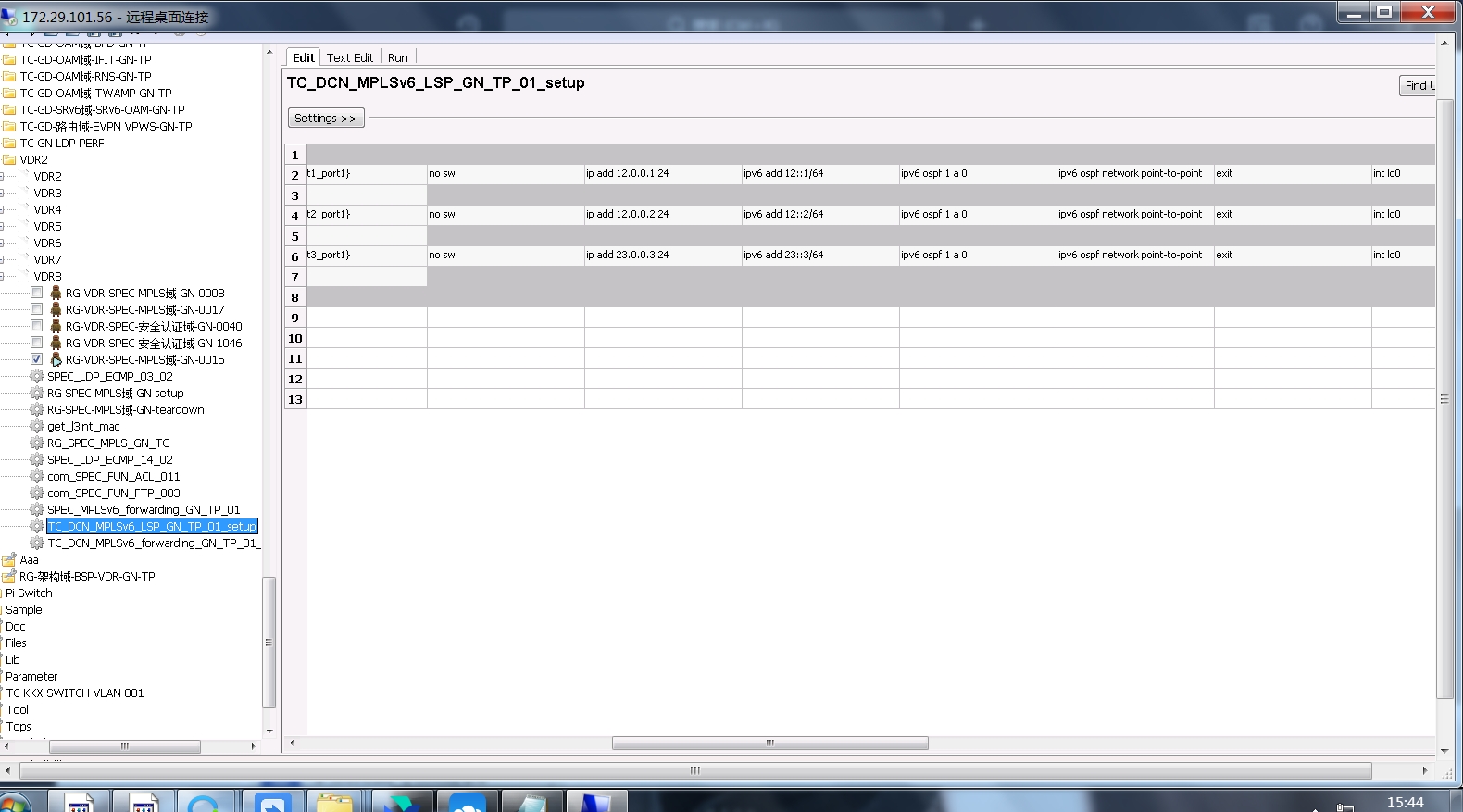Click the gear icon of com_SPEC_FUN_ACL_011
1463x812 pixels.
click(37, 476)
